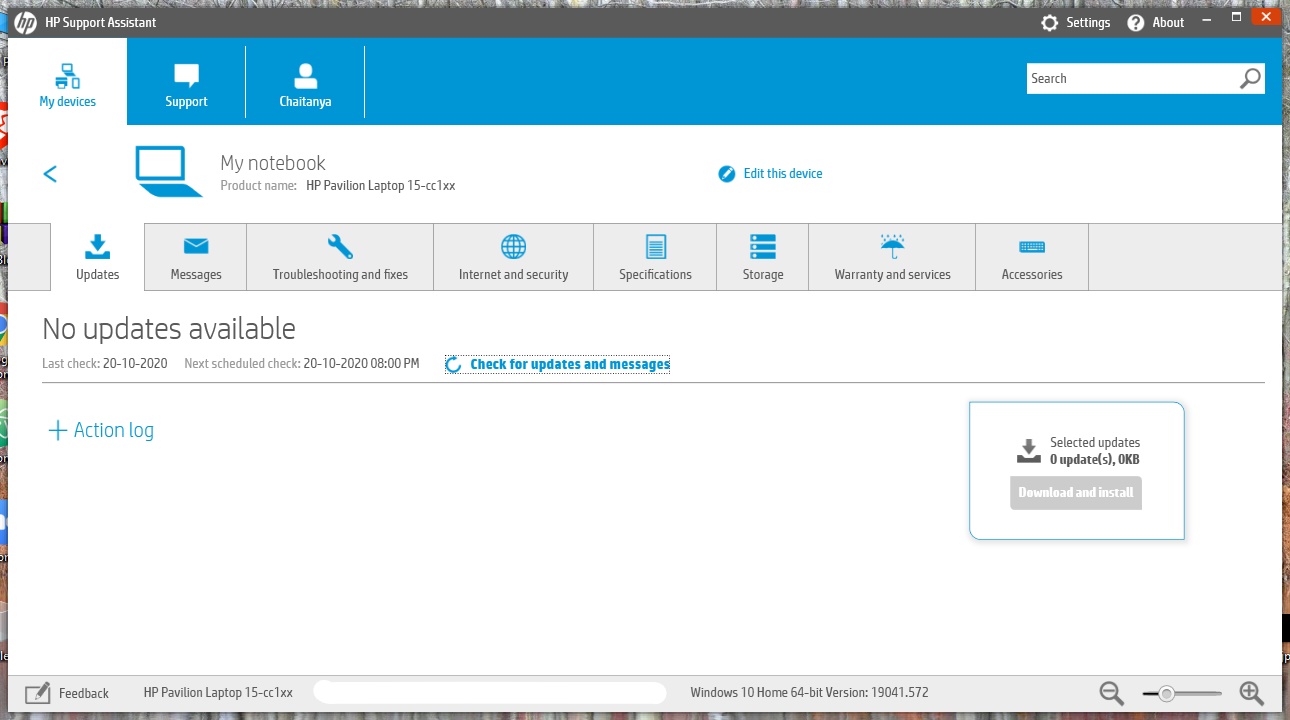The image size is (1290, 720).
Task: Go back using the left arrow
Action: click(x=50, y=174)
